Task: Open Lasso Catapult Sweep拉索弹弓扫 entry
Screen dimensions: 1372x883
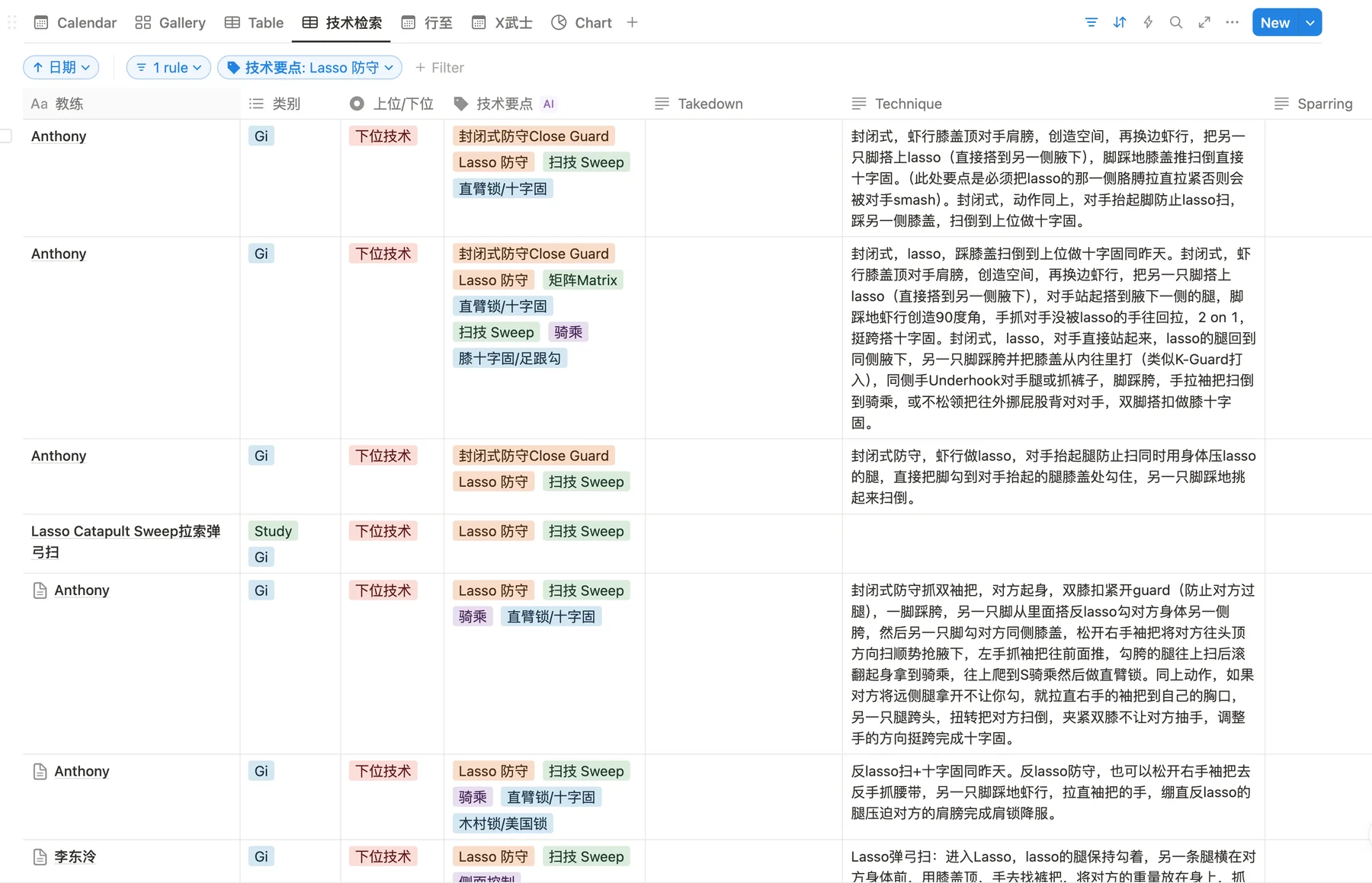Action: (x=126, y=542)
